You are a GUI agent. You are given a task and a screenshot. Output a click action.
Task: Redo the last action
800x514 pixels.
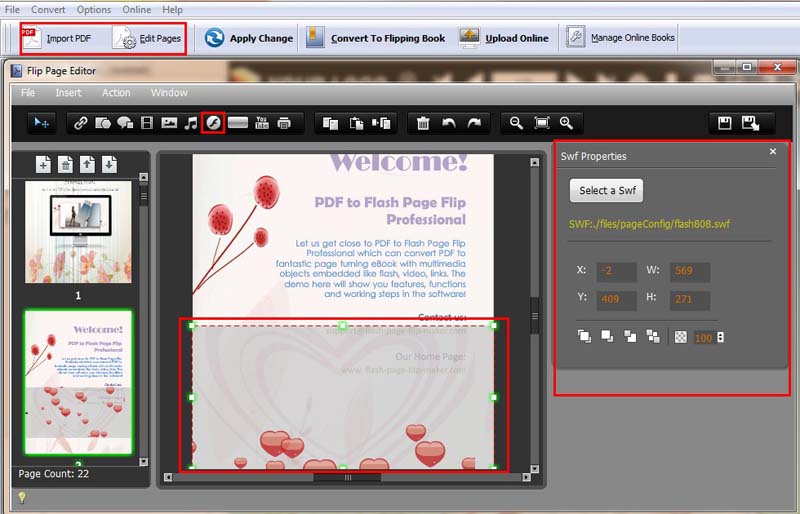pos(474,123)
